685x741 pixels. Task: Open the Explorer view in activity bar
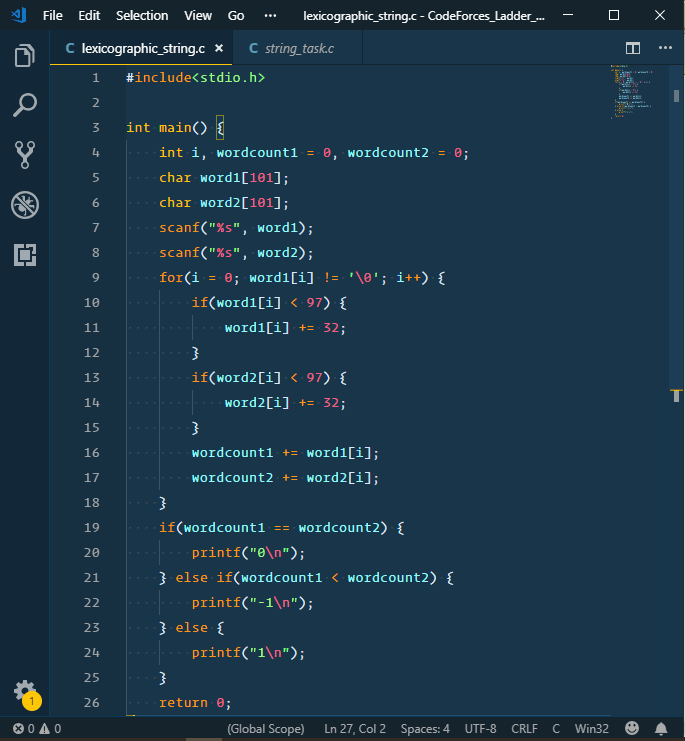point(25,55)
